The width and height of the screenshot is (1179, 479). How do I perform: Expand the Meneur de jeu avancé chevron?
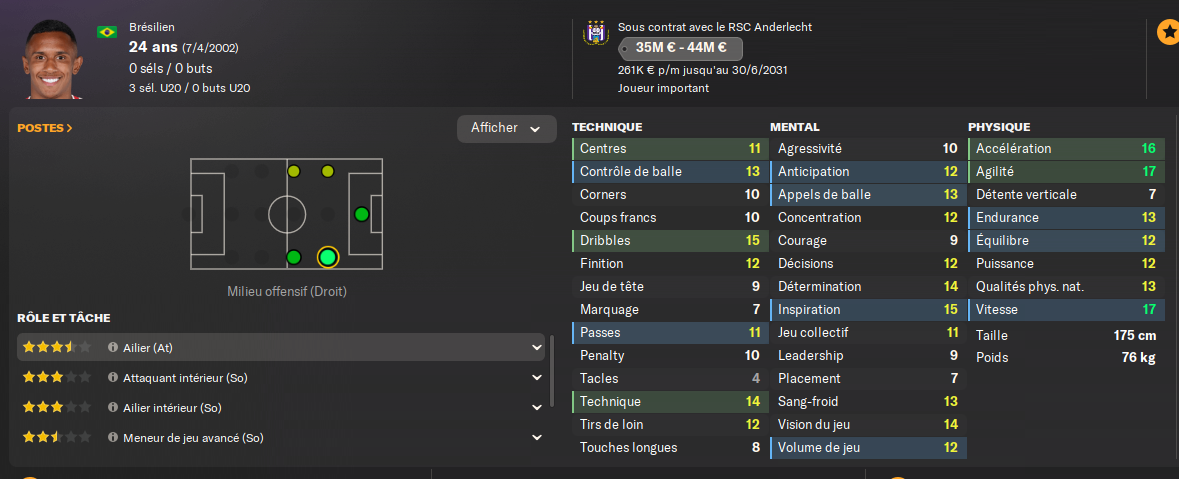point(537,438)
